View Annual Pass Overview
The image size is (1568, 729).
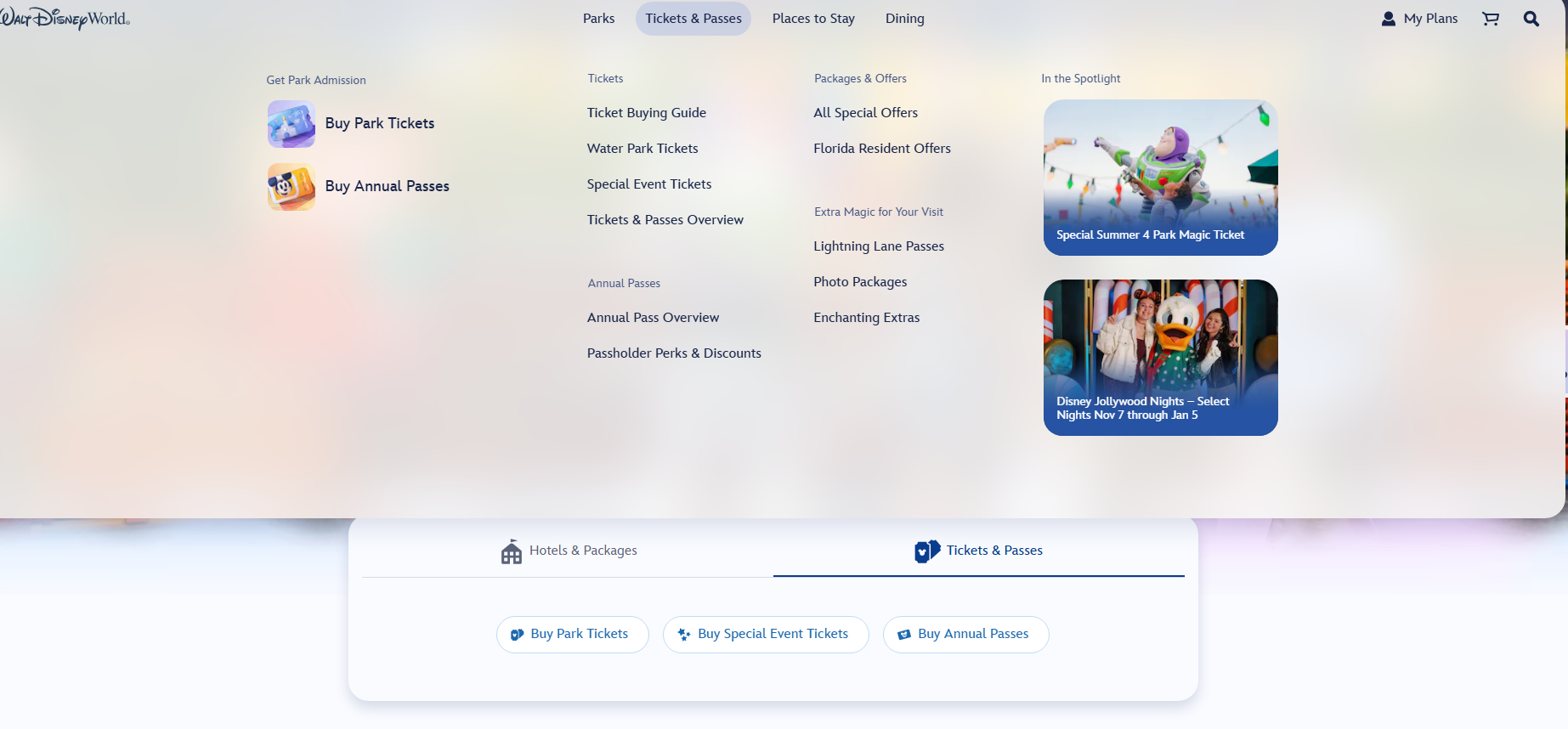click(x=654, y=318)
